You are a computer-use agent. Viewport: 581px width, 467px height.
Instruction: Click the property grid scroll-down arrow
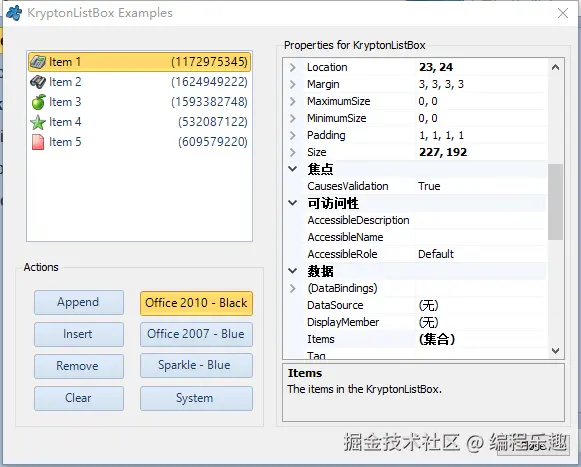click(555, 351)
